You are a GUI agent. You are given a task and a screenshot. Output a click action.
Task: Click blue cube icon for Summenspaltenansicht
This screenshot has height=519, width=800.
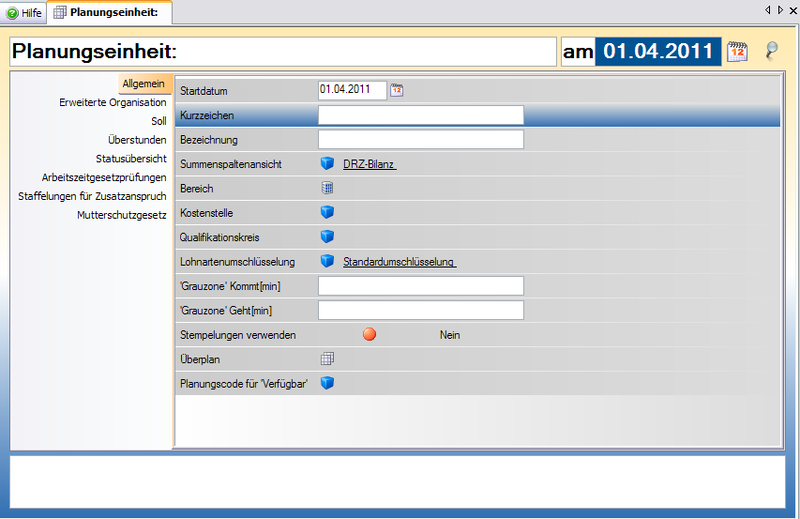coord(327,164)
